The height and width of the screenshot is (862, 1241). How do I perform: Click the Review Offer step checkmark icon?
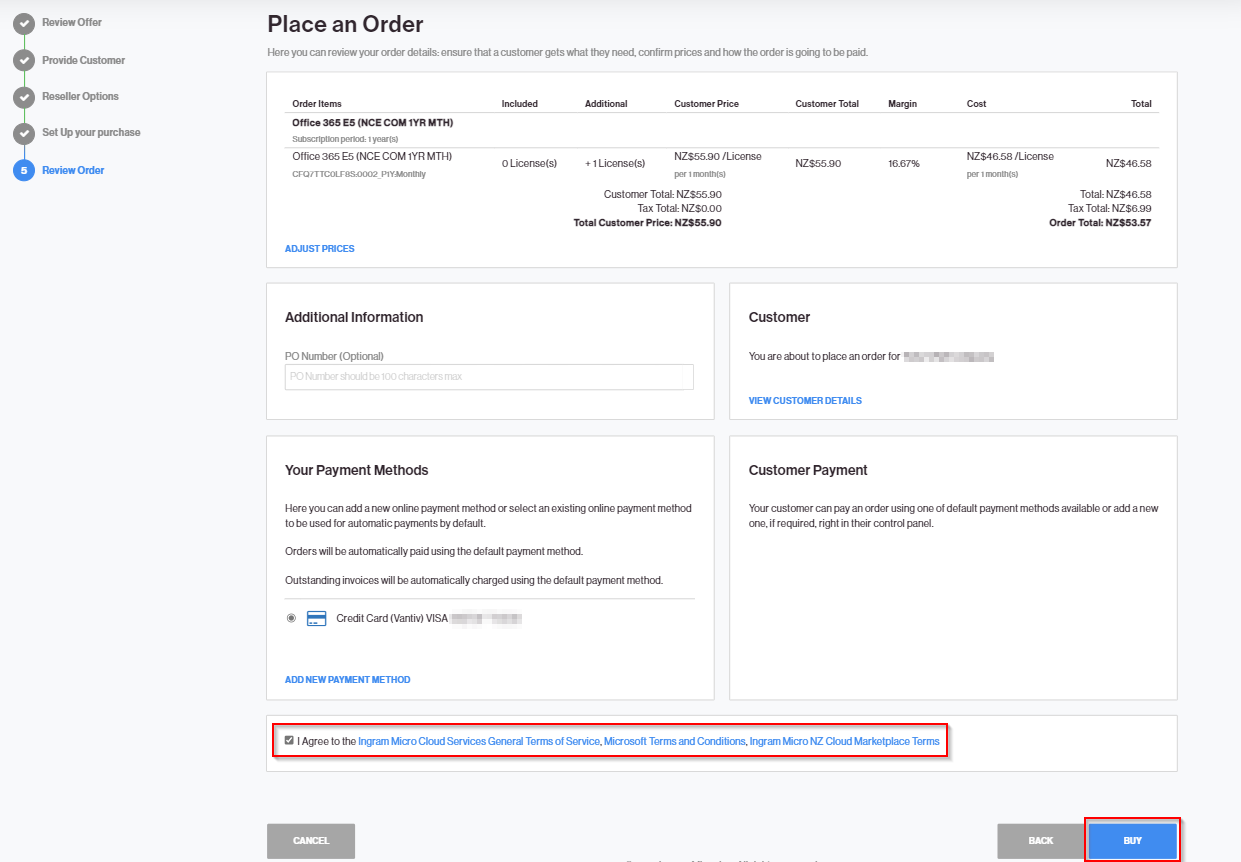pyautogui.click(x=24, y=23)
